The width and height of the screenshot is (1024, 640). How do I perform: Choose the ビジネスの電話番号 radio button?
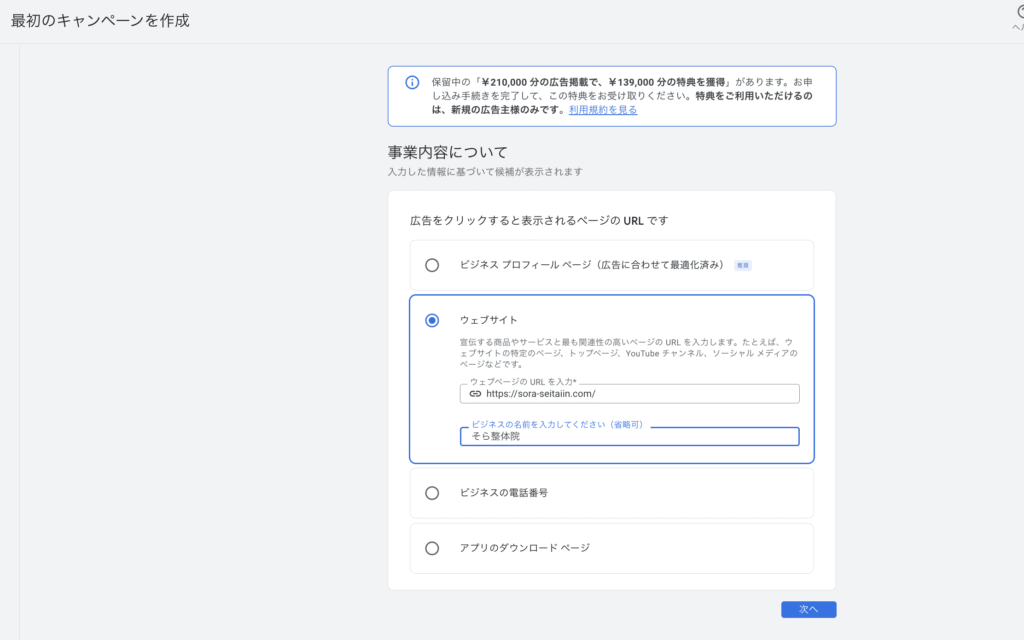432,493
